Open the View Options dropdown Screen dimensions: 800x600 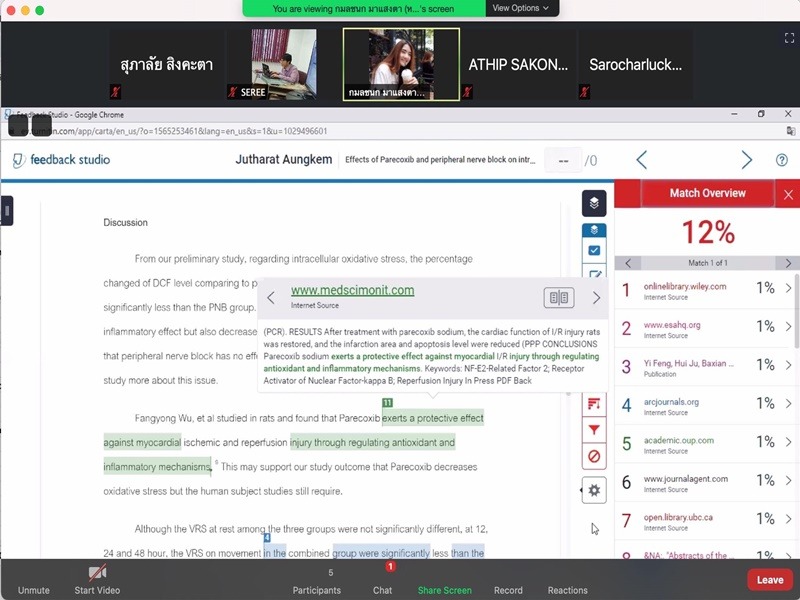click(x=521, y=8)
